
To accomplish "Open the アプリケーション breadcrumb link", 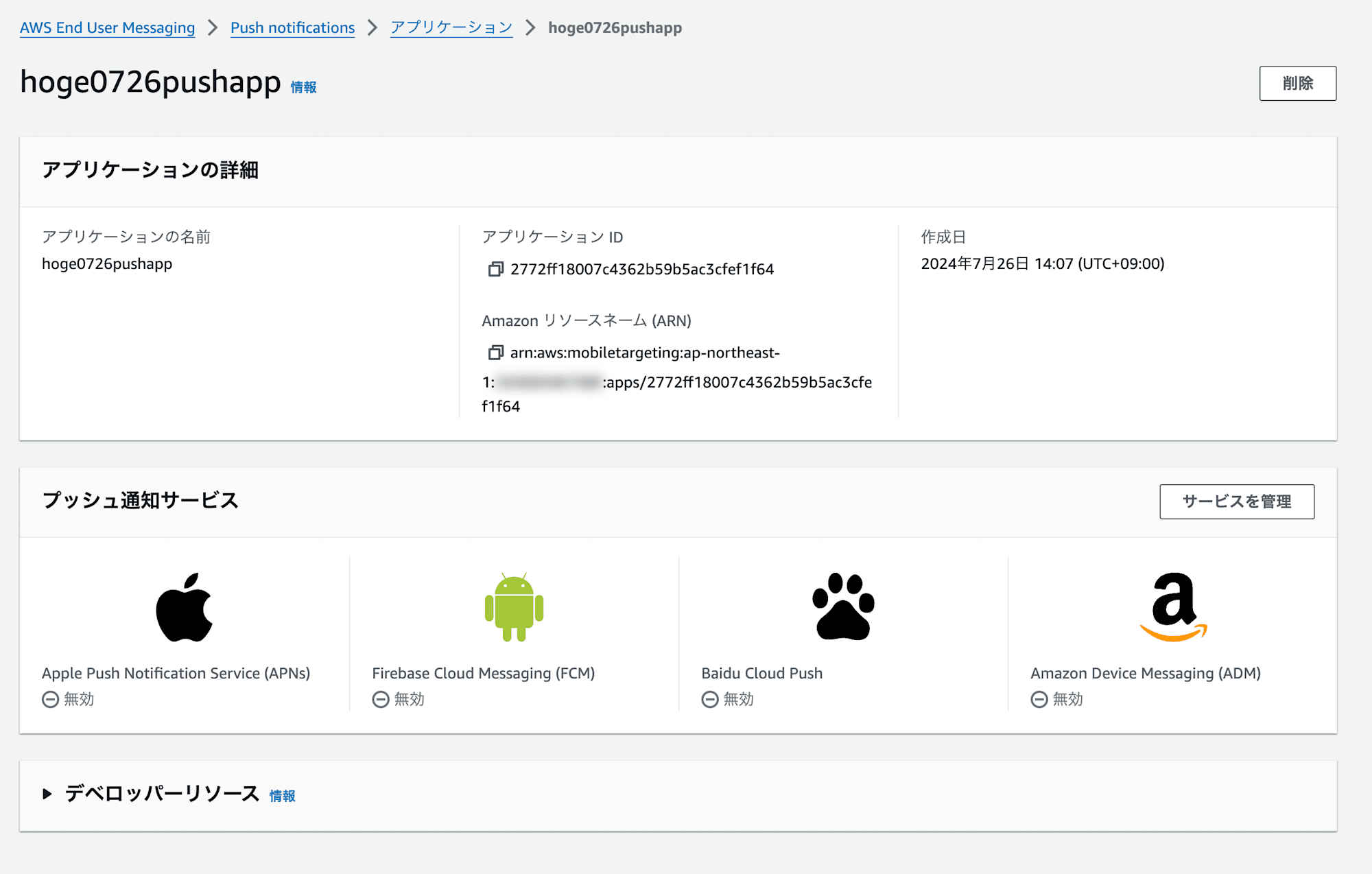I will coord(451,27).
